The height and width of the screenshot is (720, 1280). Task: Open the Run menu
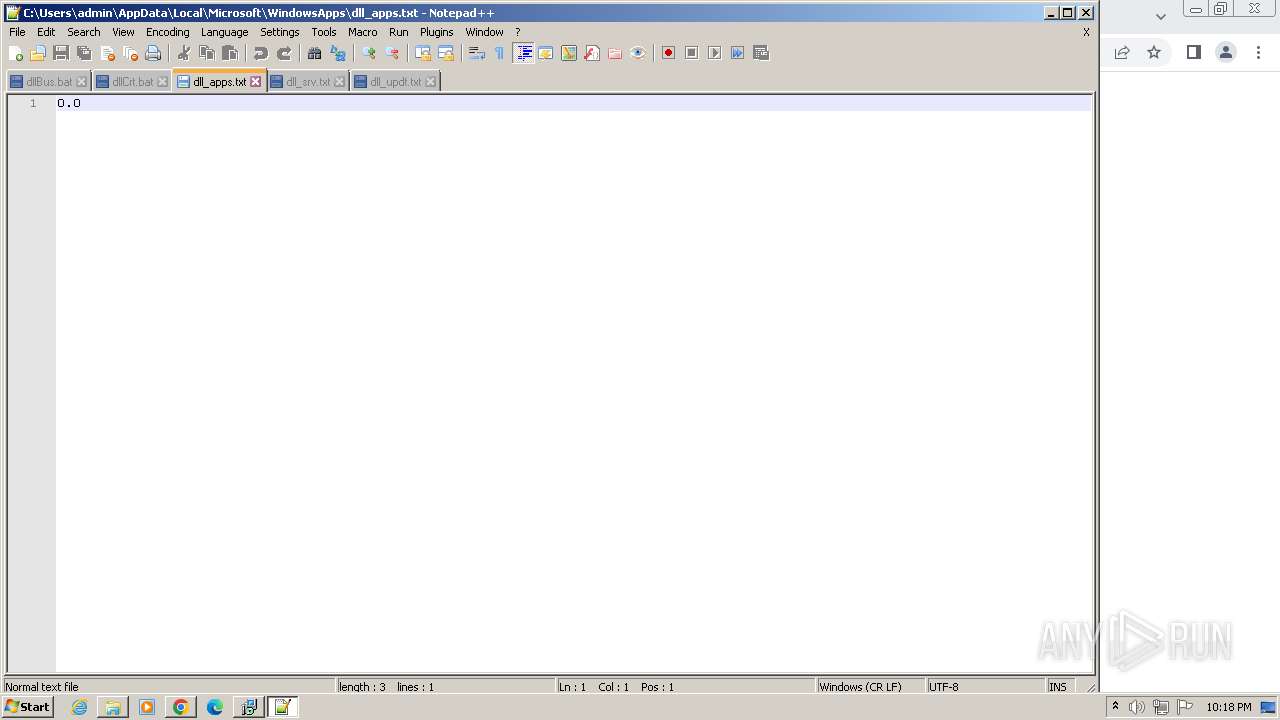(399, 32)
